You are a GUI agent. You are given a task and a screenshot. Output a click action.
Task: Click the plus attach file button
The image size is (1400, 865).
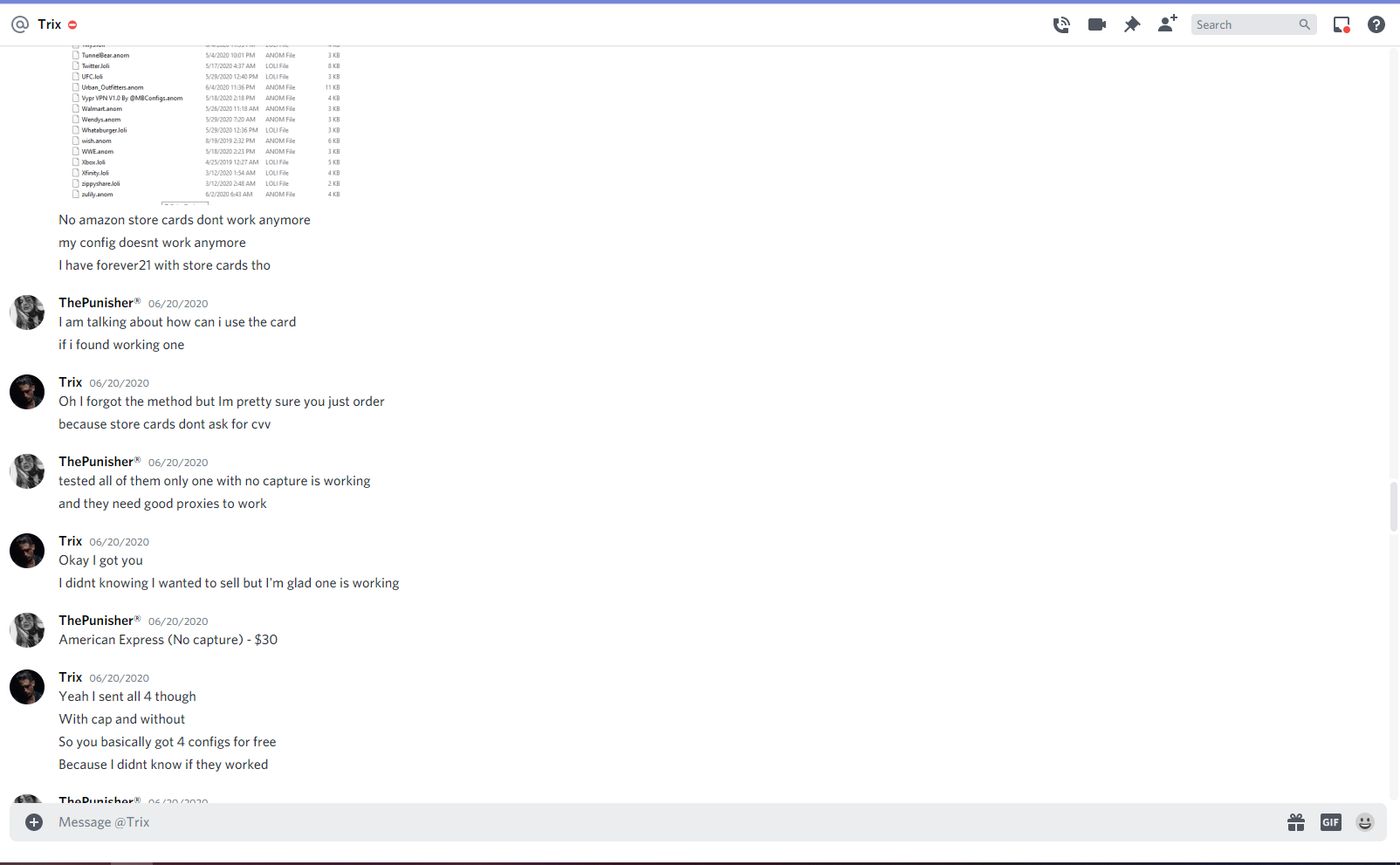click(34, 822)
